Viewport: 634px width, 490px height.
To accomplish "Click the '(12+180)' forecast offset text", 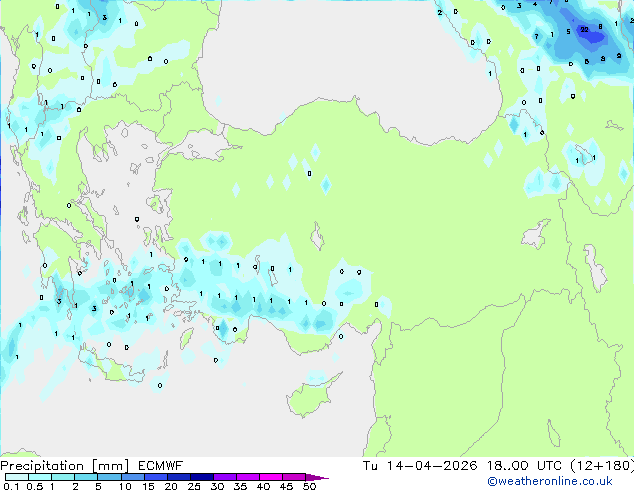I will [x=602, y=466].
